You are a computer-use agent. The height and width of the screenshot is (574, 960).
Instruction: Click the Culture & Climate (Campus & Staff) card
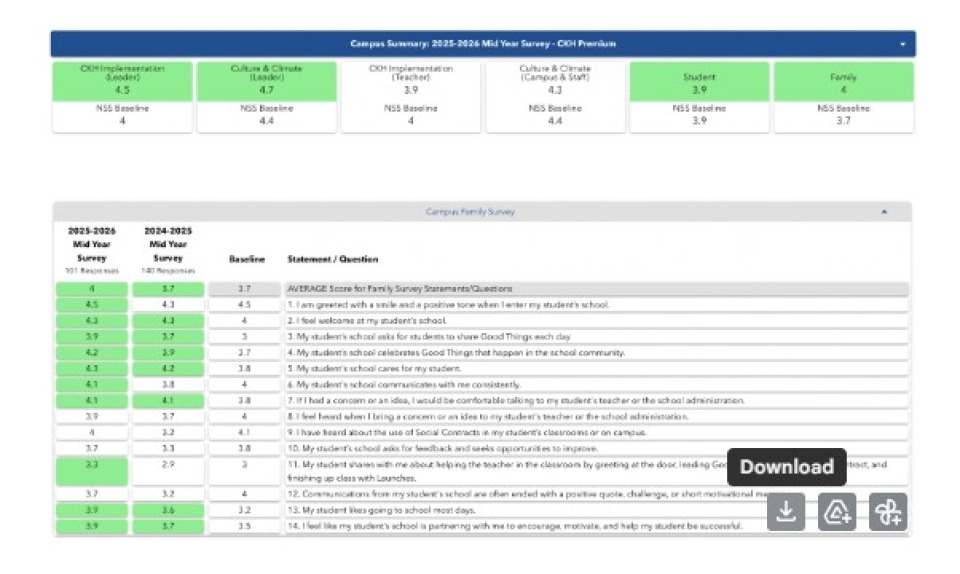(555, 81)
